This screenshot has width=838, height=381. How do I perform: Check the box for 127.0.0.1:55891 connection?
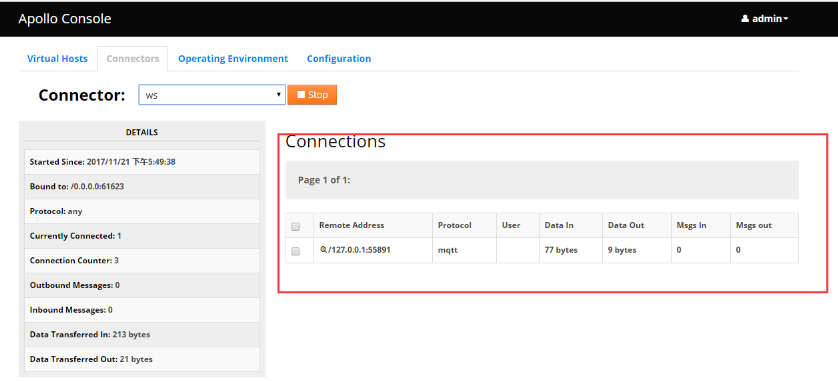[x=295, y=251]
